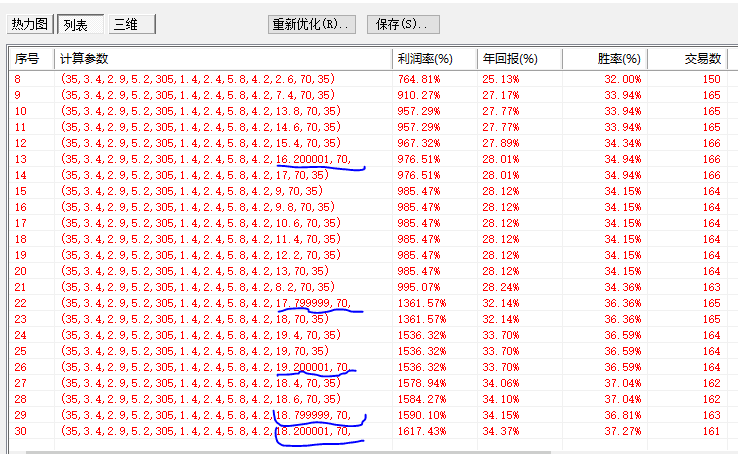Select the parameters cell ending 11.4, 70, 35)
Image resolution: width=738 pixels, height=454 pixels.
pos(201,239)
